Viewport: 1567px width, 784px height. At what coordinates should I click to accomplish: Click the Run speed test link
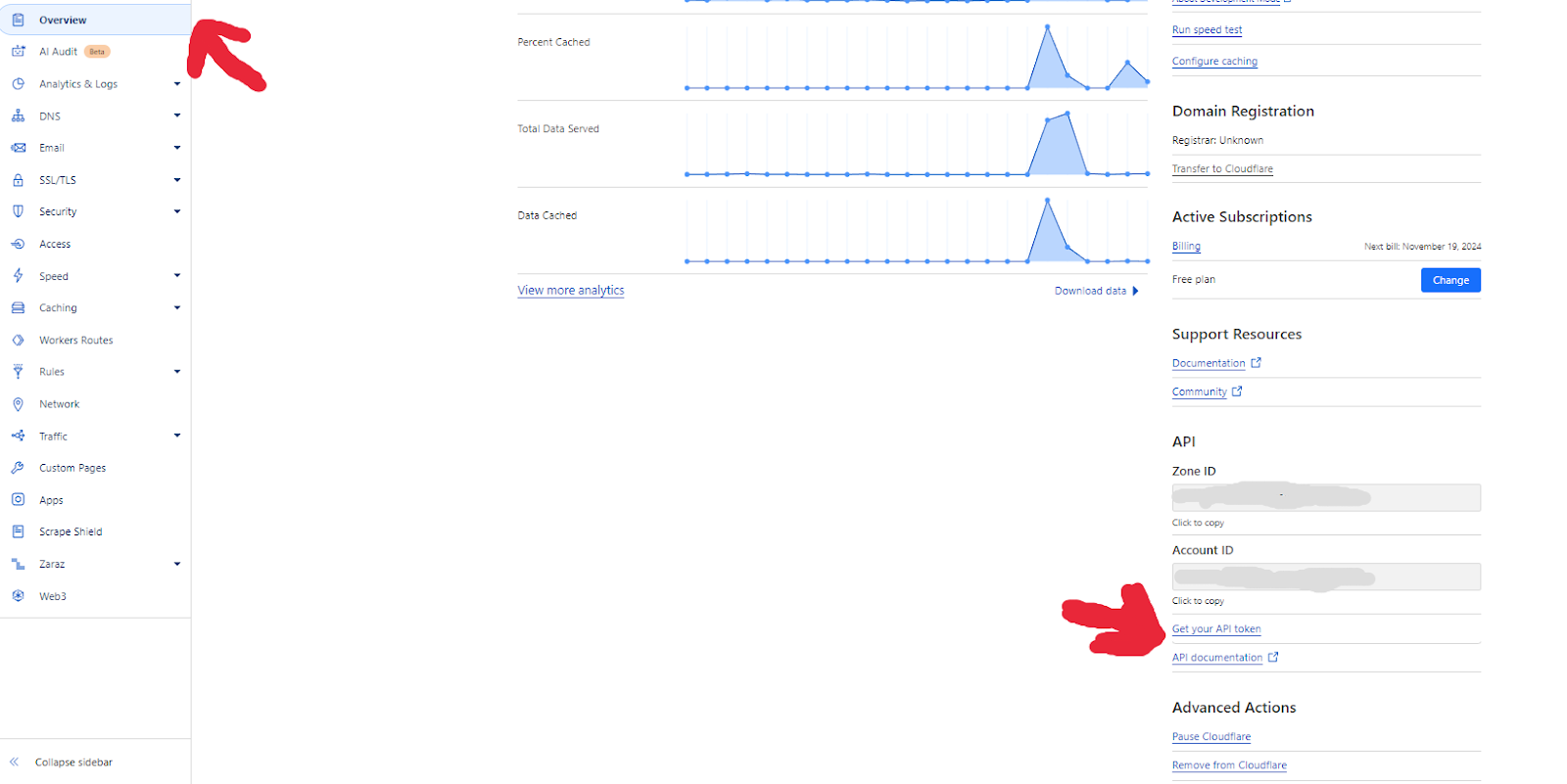click(x=1207, y=30)
